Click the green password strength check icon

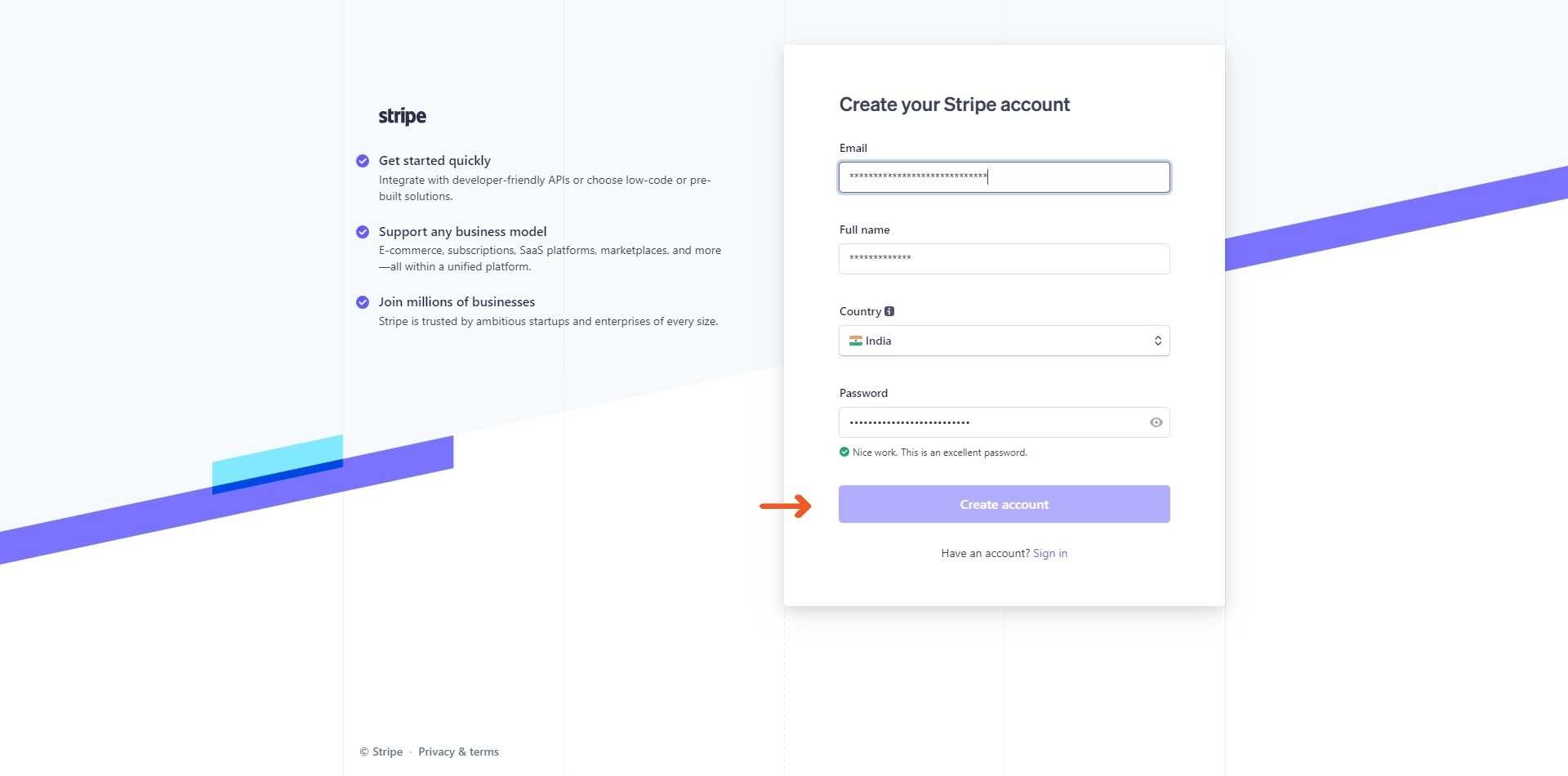point(844,452)
